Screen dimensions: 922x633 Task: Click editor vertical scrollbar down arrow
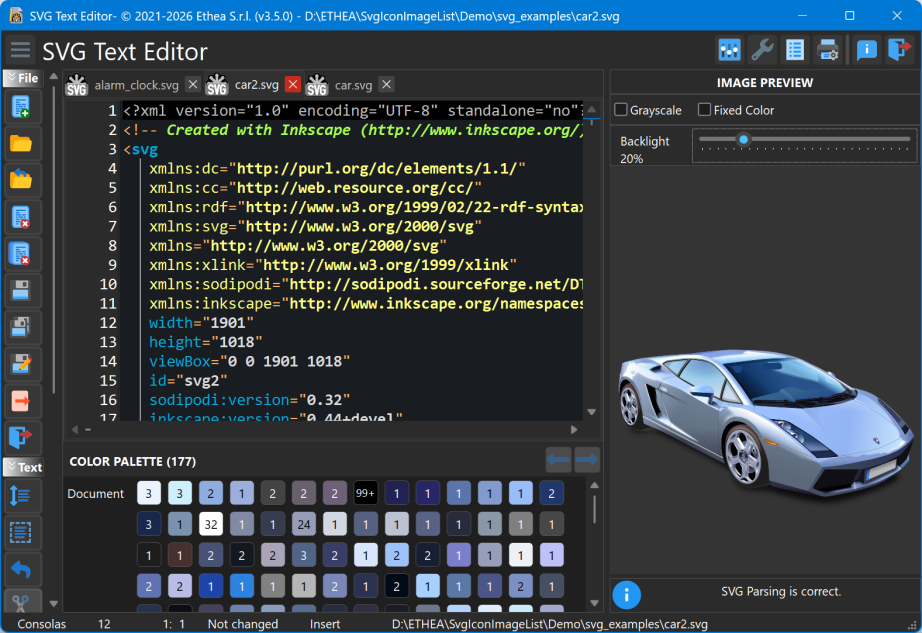point(592,412)
